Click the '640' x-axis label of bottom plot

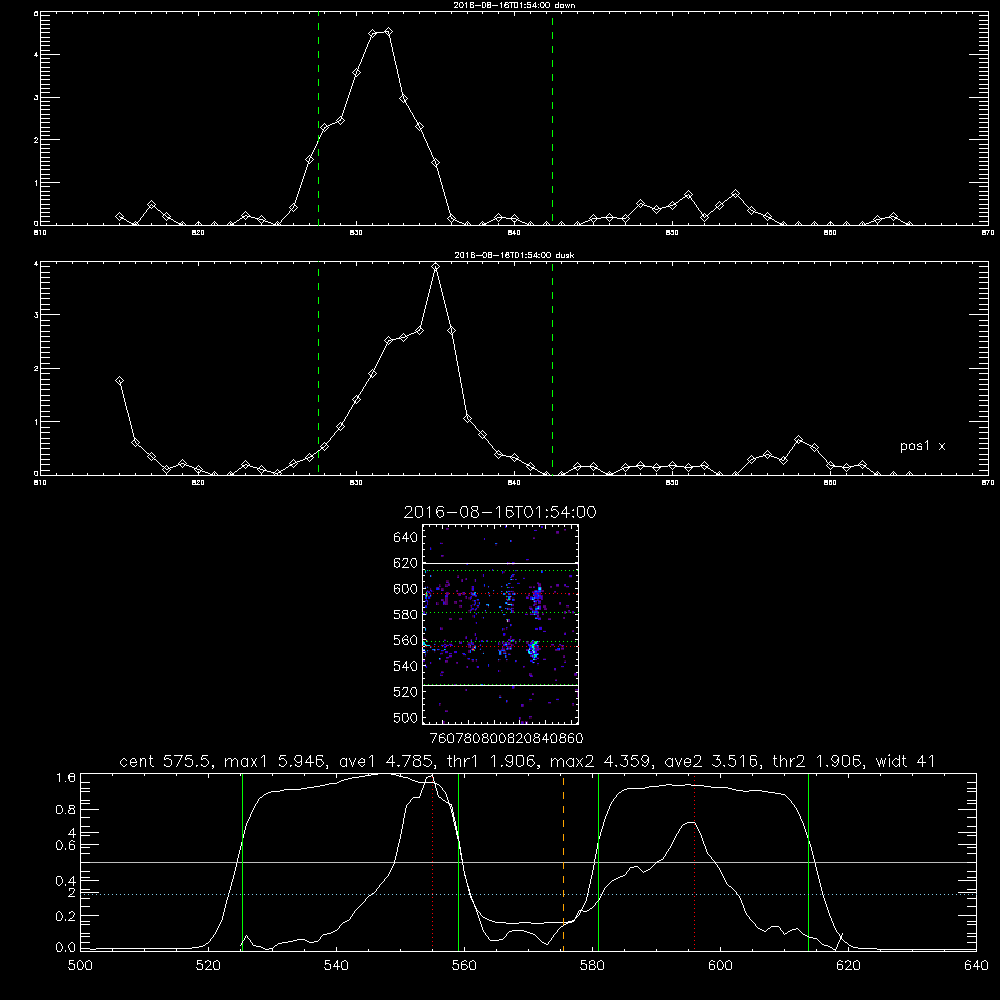tap(976, 966)
